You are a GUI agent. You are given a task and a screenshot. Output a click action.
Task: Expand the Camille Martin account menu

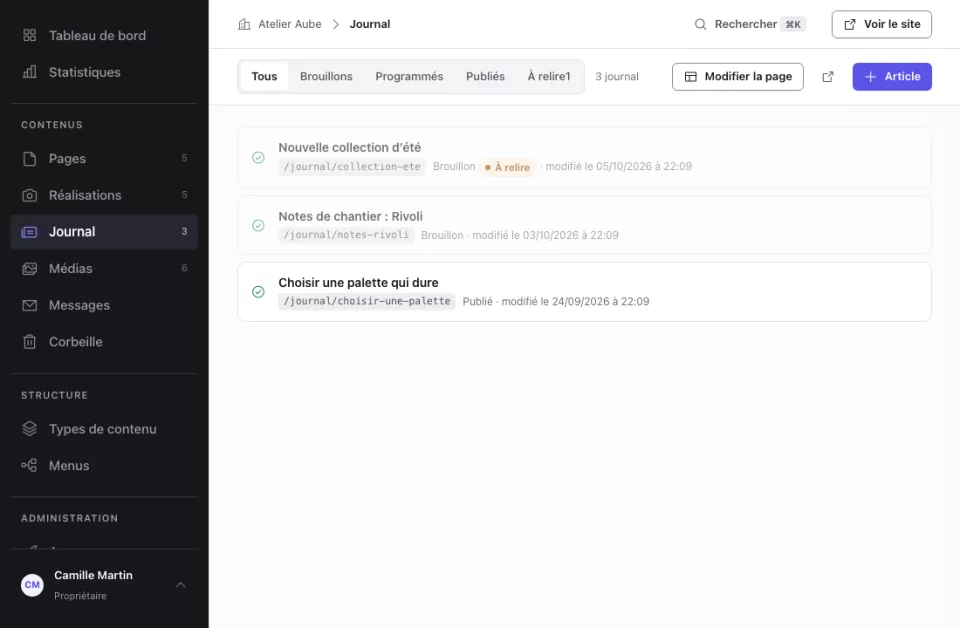pos(181,585)
